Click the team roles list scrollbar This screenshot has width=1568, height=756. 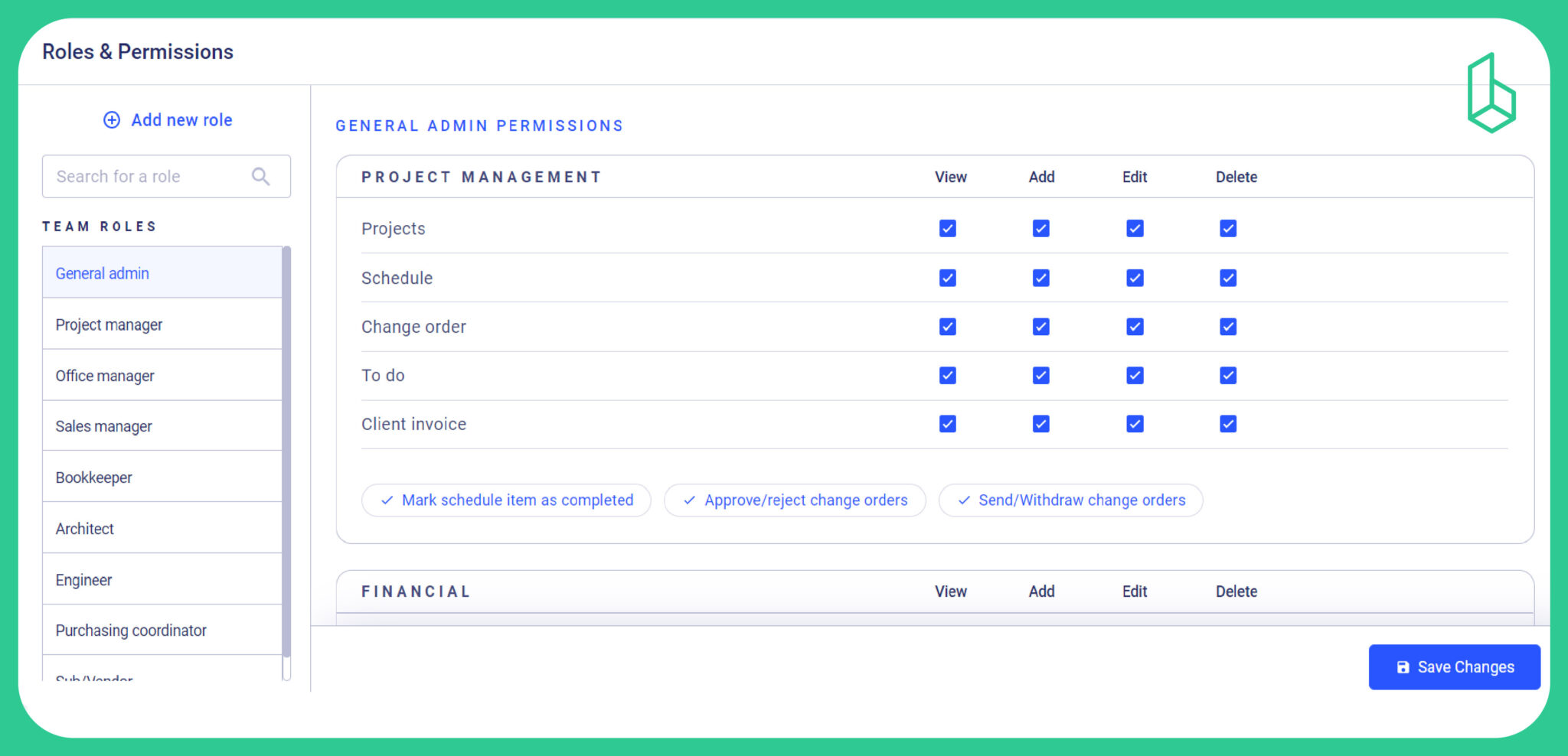[286, 451]
